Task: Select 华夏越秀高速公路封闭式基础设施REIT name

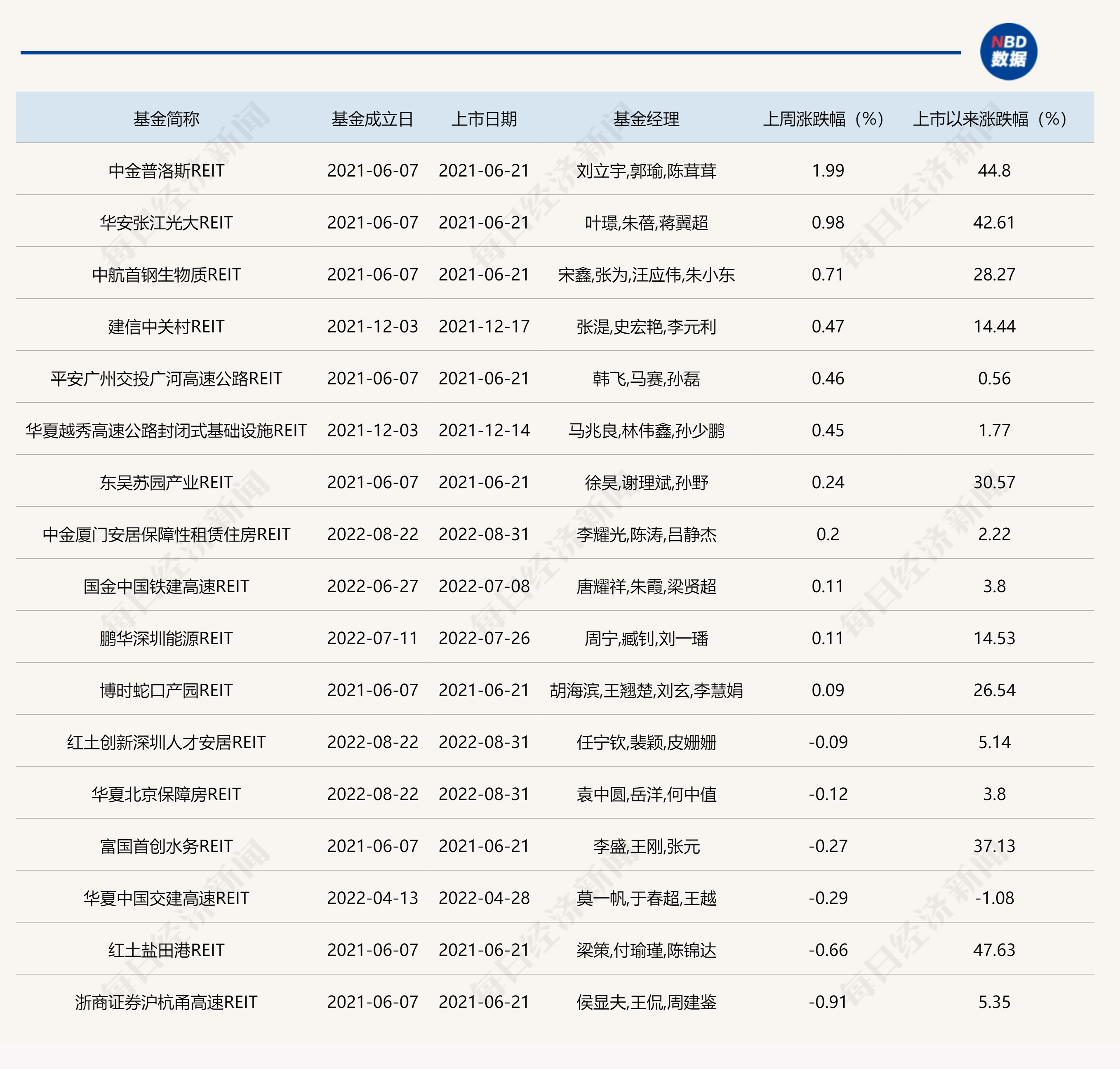Action: 166,430
